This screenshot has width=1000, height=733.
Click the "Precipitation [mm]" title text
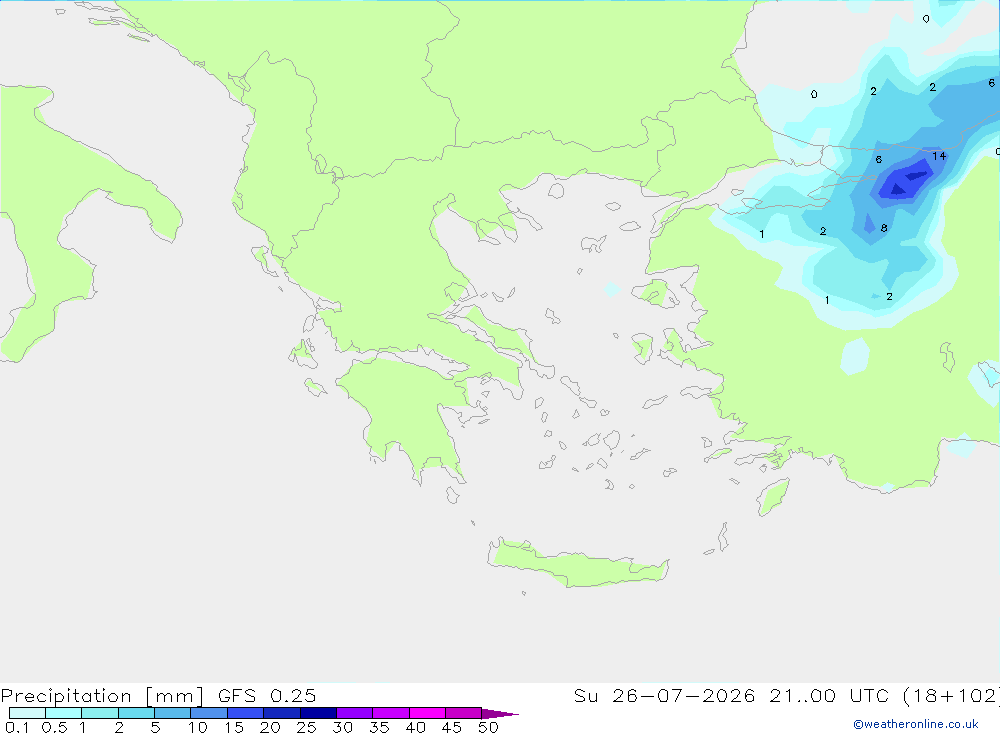102,696
